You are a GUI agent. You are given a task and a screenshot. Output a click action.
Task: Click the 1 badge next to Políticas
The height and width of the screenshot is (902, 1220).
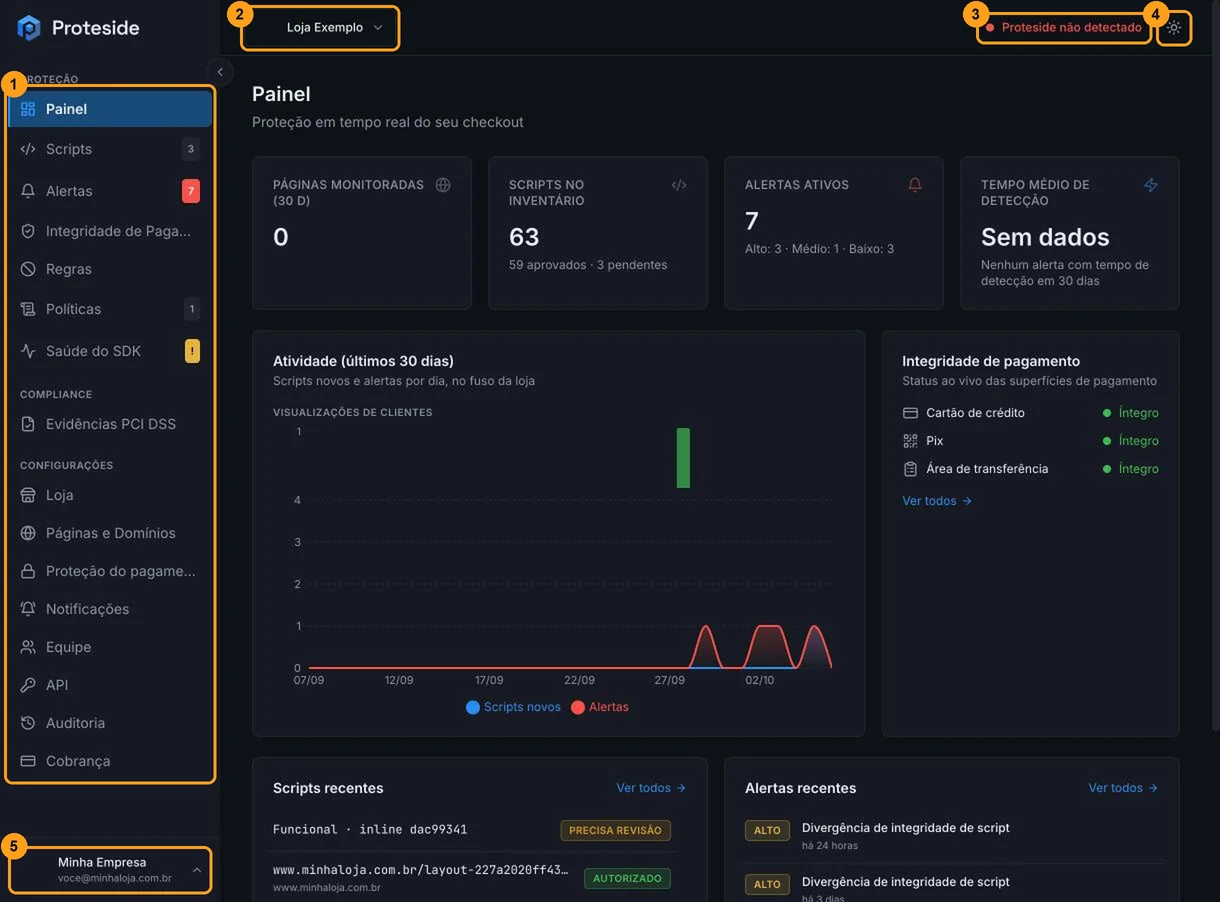pos(192,309)
